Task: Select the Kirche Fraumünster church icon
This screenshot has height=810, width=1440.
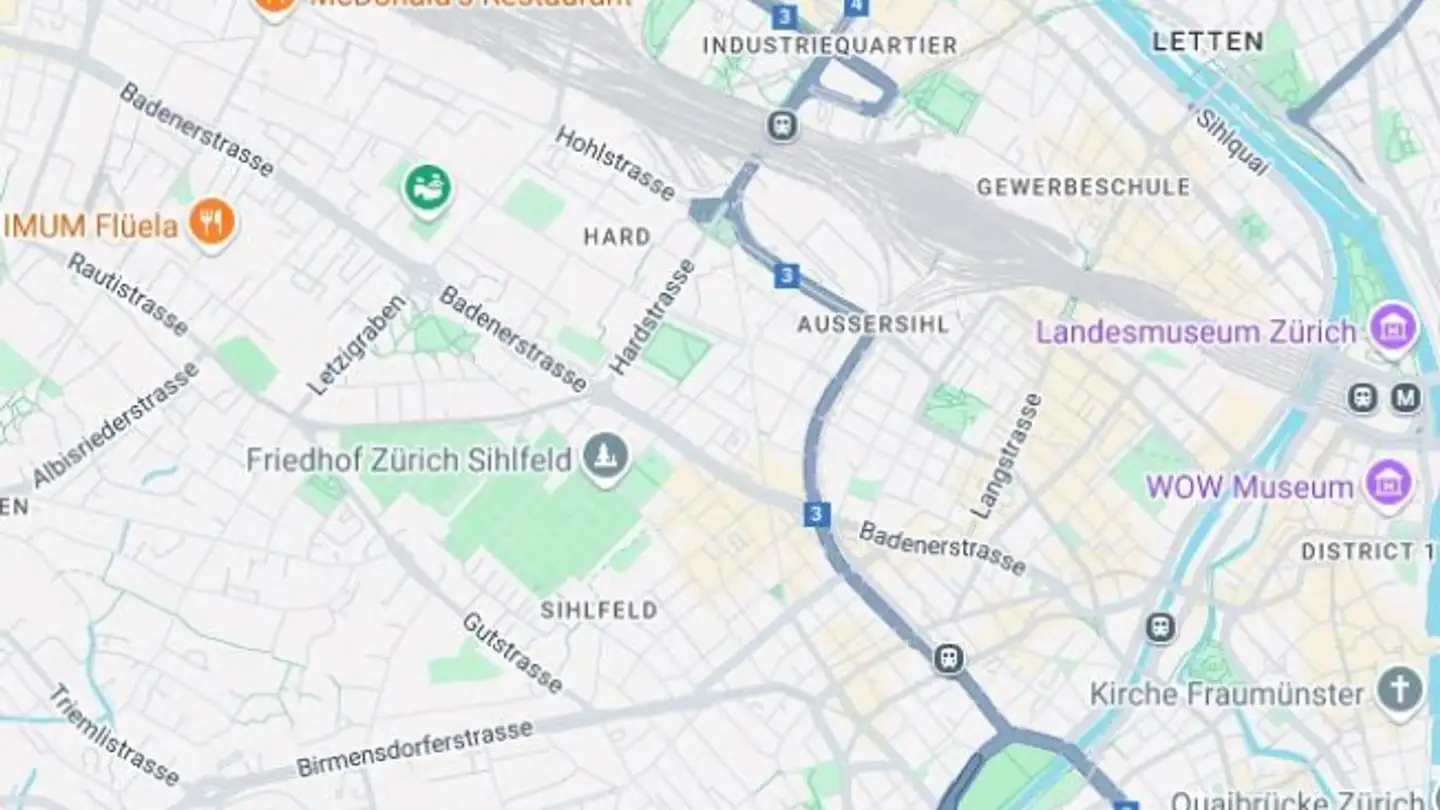Action: [1400, 691]
